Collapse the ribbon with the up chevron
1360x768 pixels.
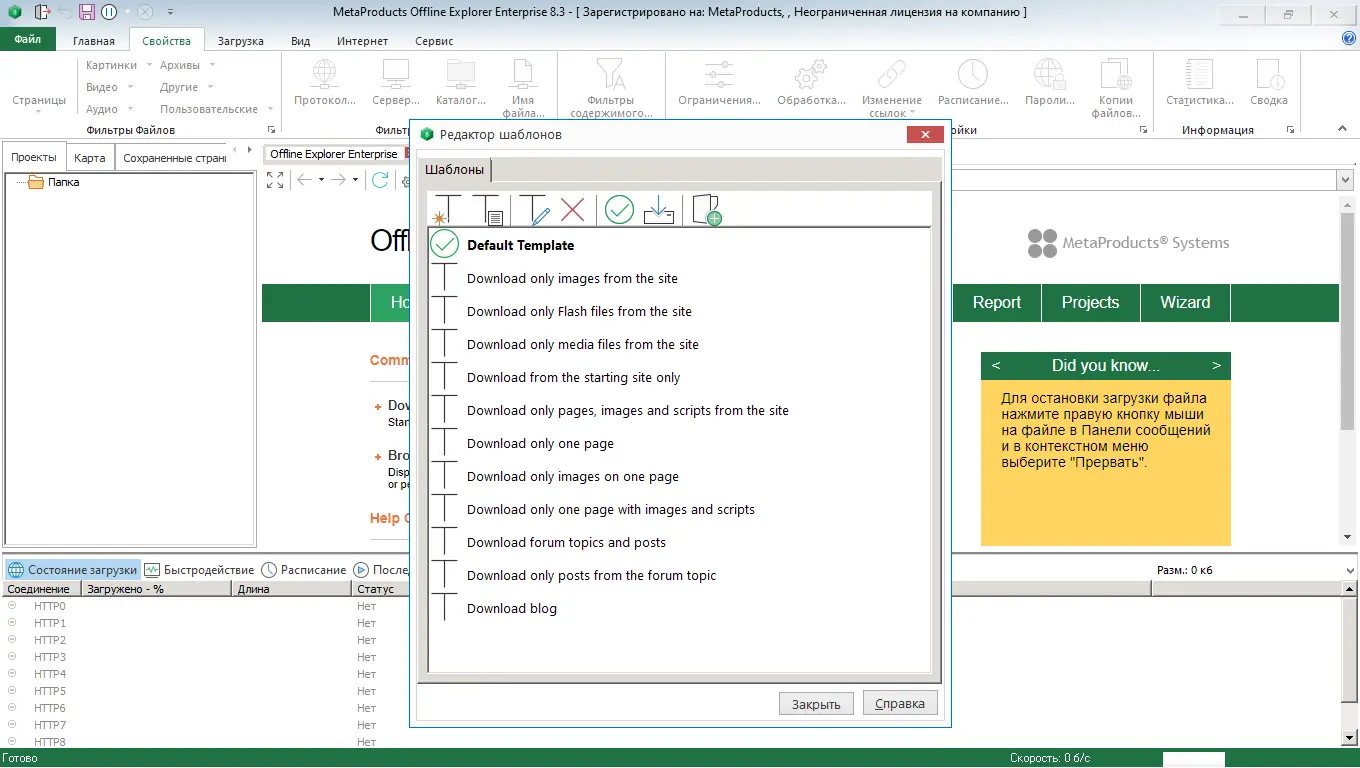pos(1342,129)
